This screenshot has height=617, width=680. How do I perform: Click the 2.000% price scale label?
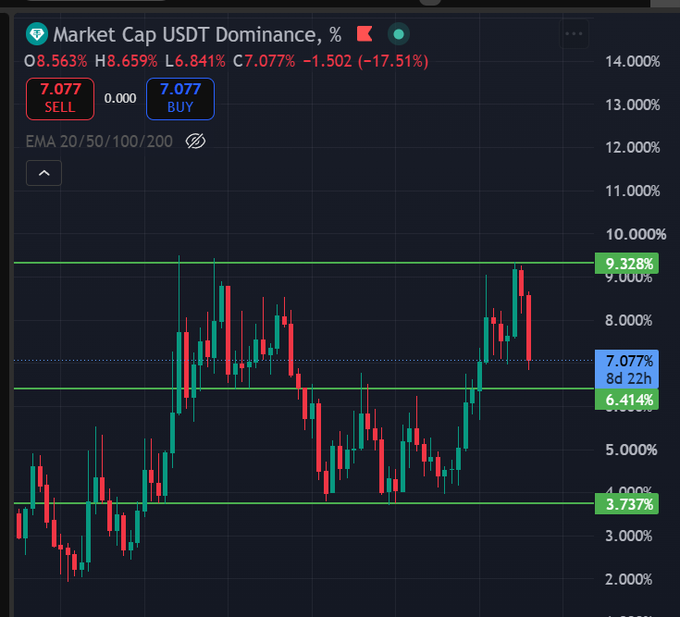click(x=629, y=579)
